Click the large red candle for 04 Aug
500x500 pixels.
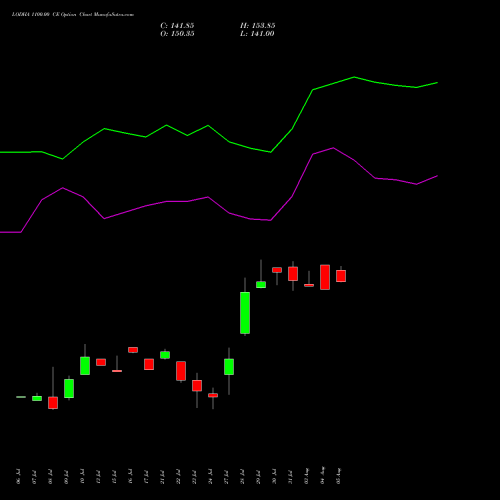[x=325, y=277]
